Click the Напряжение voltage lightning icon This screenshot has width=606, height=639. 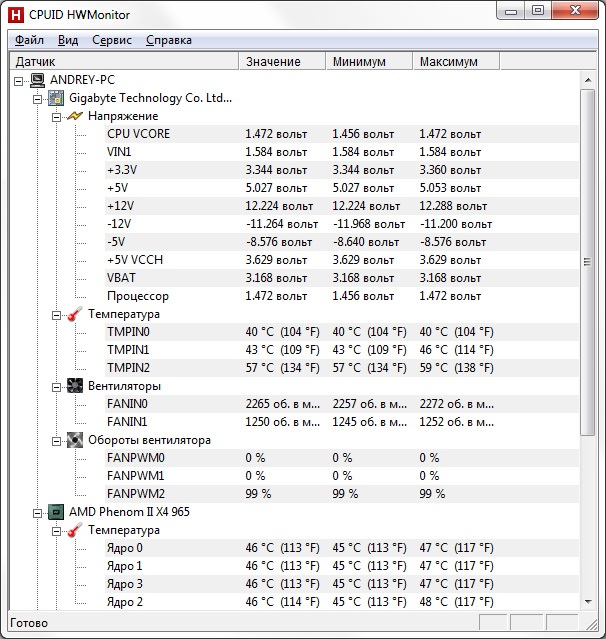(75, 116)
